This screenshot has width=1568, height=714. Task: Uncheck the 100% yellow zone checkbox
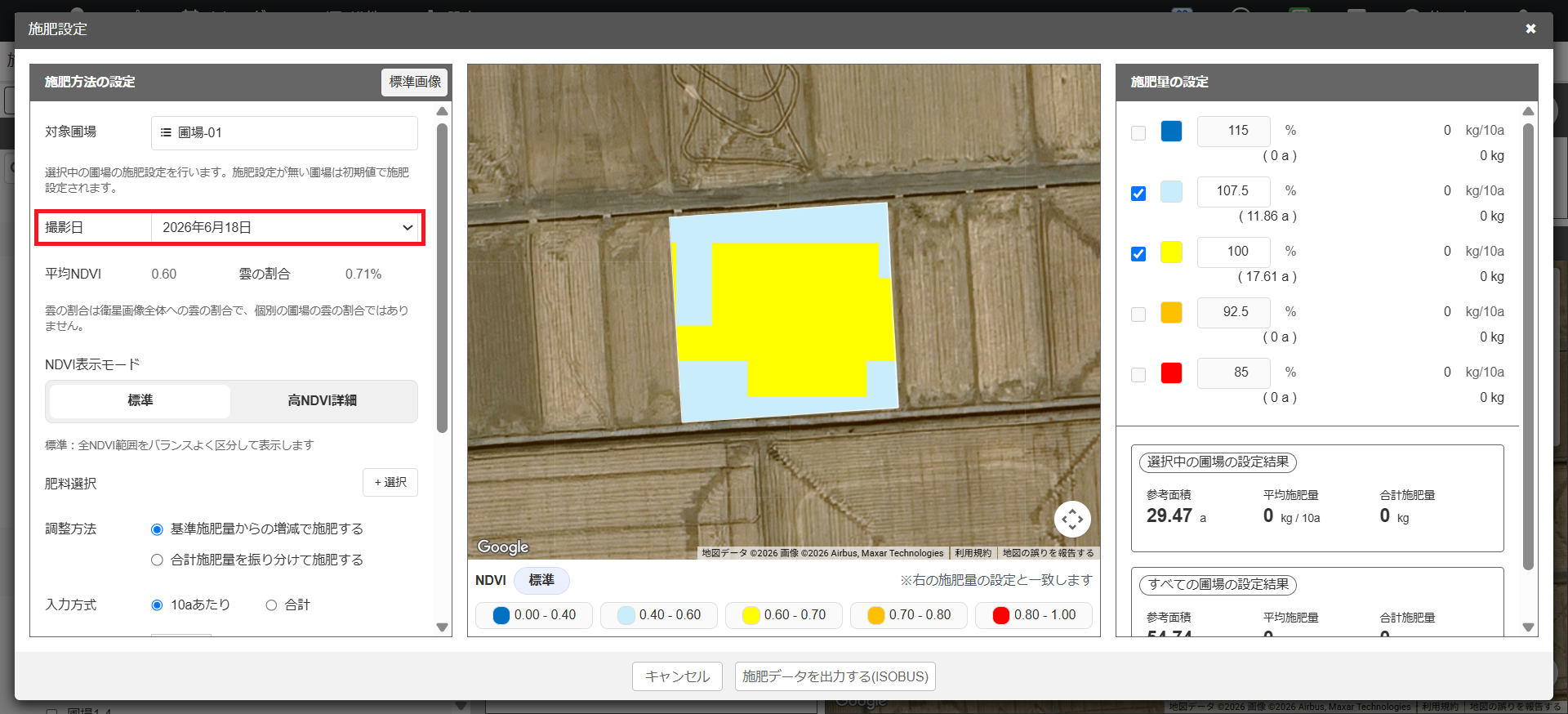[1138, 254]
